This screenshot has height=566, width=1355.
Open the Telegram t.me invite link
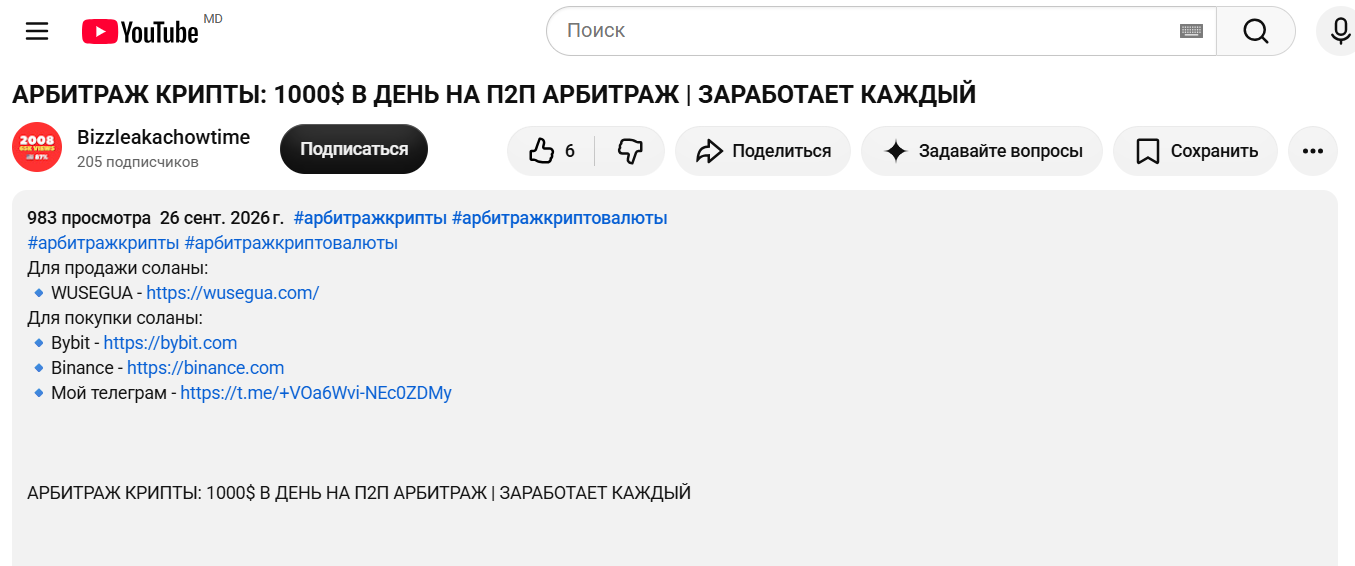(316, 393)
